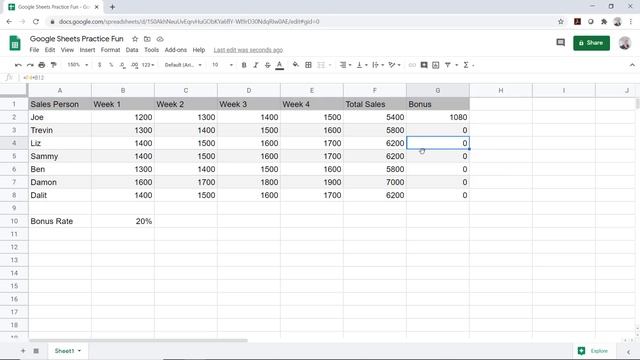Open the Functions sigma dropdown
Viewport: 640px width, 360px height.
(x=468, y=65)
